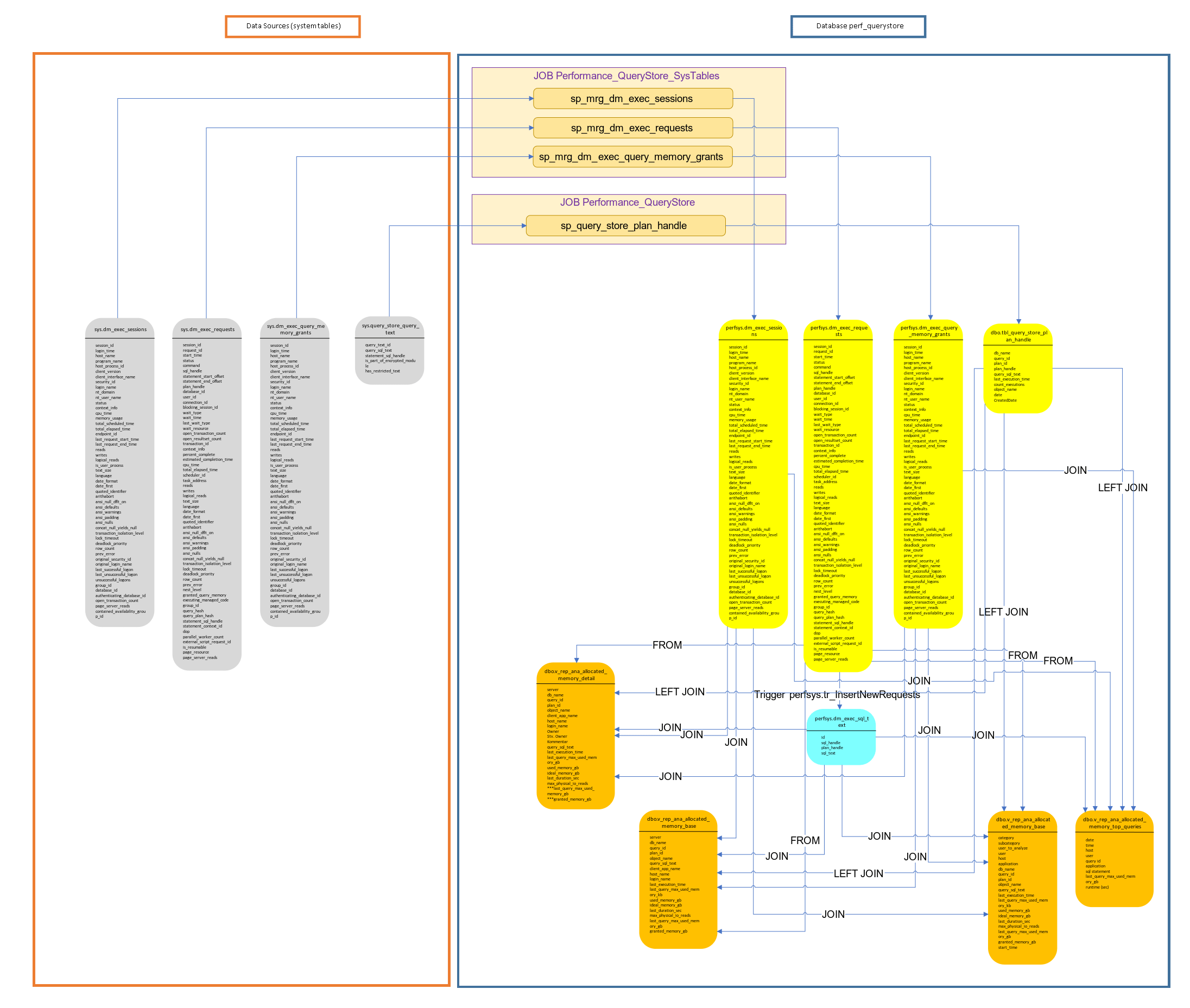Select the sys.dm_exec_requests table header
The image size is (1190, 1008).
point(207,329)
